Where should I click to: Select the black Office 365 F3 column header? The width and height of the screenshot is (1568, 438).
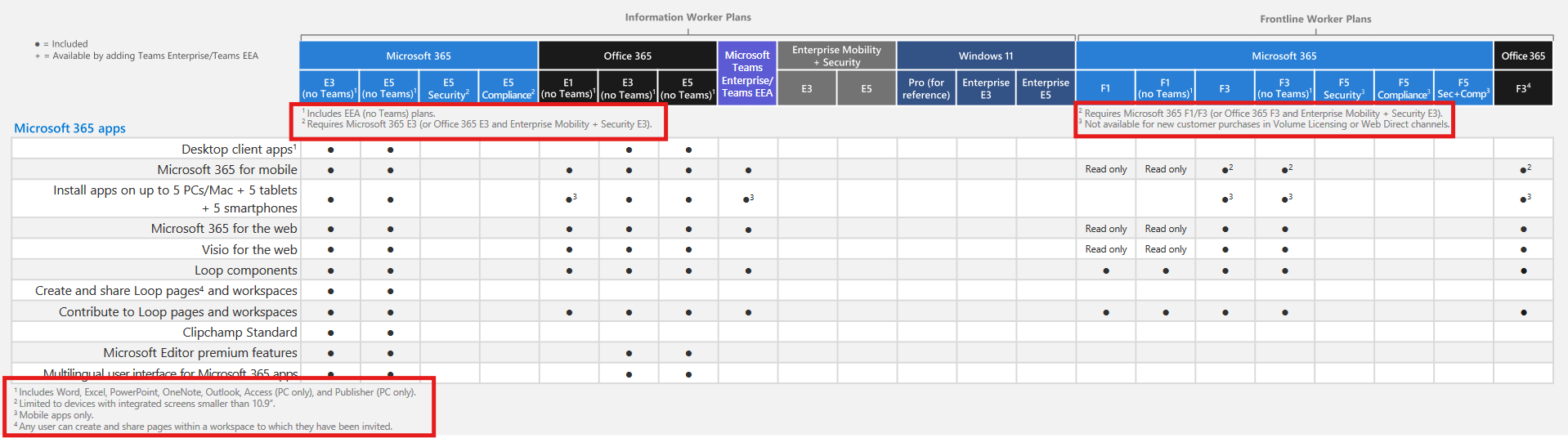coord(1523,88)
